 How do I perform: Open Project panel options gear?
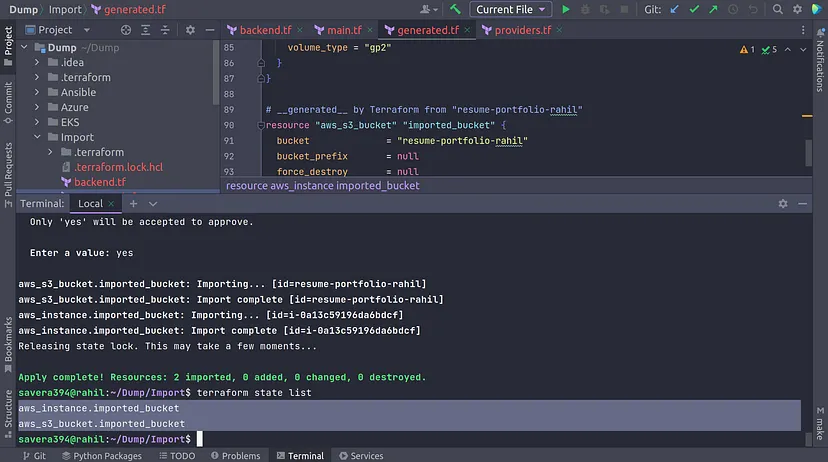pyautogui.click(x=190, y=30)
